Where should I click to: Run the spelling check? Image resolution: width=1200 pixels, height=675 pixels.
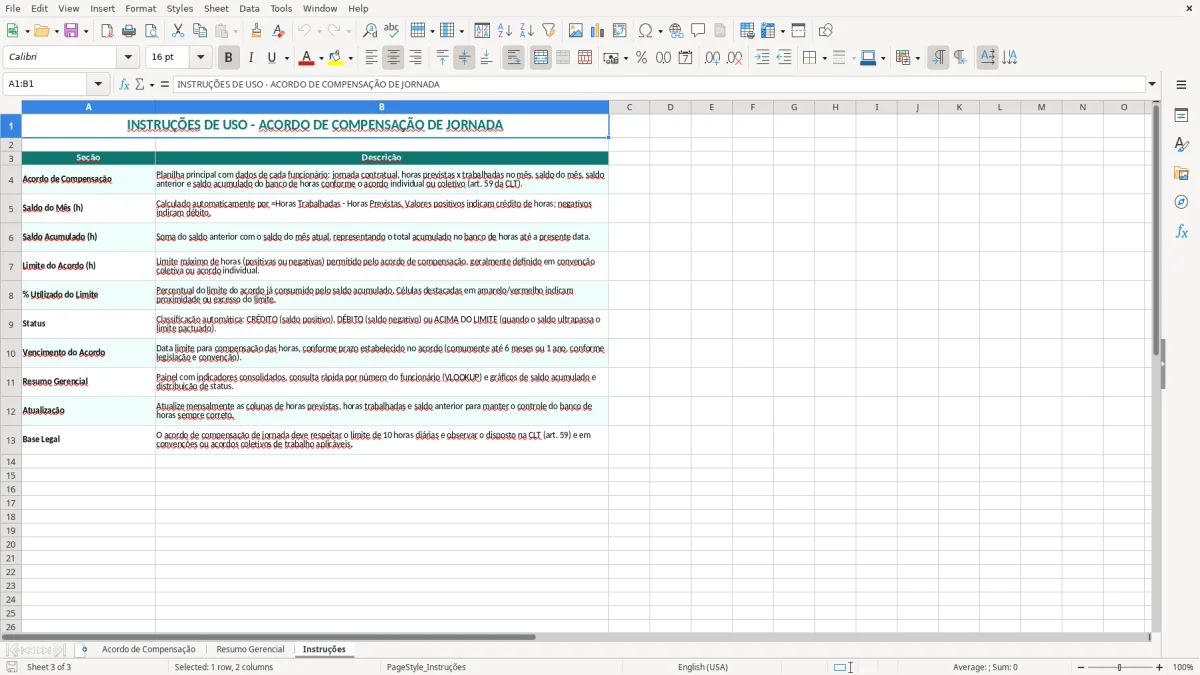(392, 31)
